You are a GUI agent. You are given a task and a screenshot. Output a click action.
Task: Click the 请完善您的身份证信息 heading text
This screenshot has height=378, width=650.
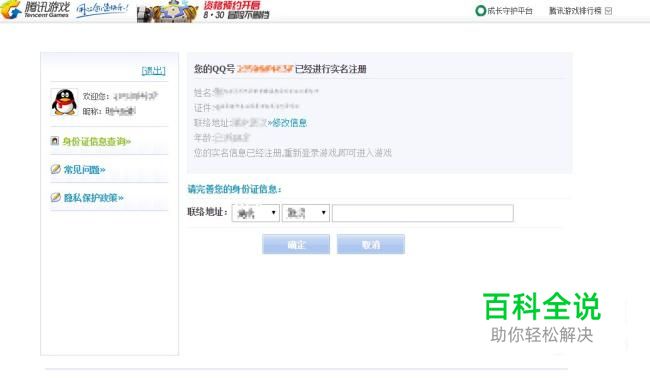(x=235, y=189)
